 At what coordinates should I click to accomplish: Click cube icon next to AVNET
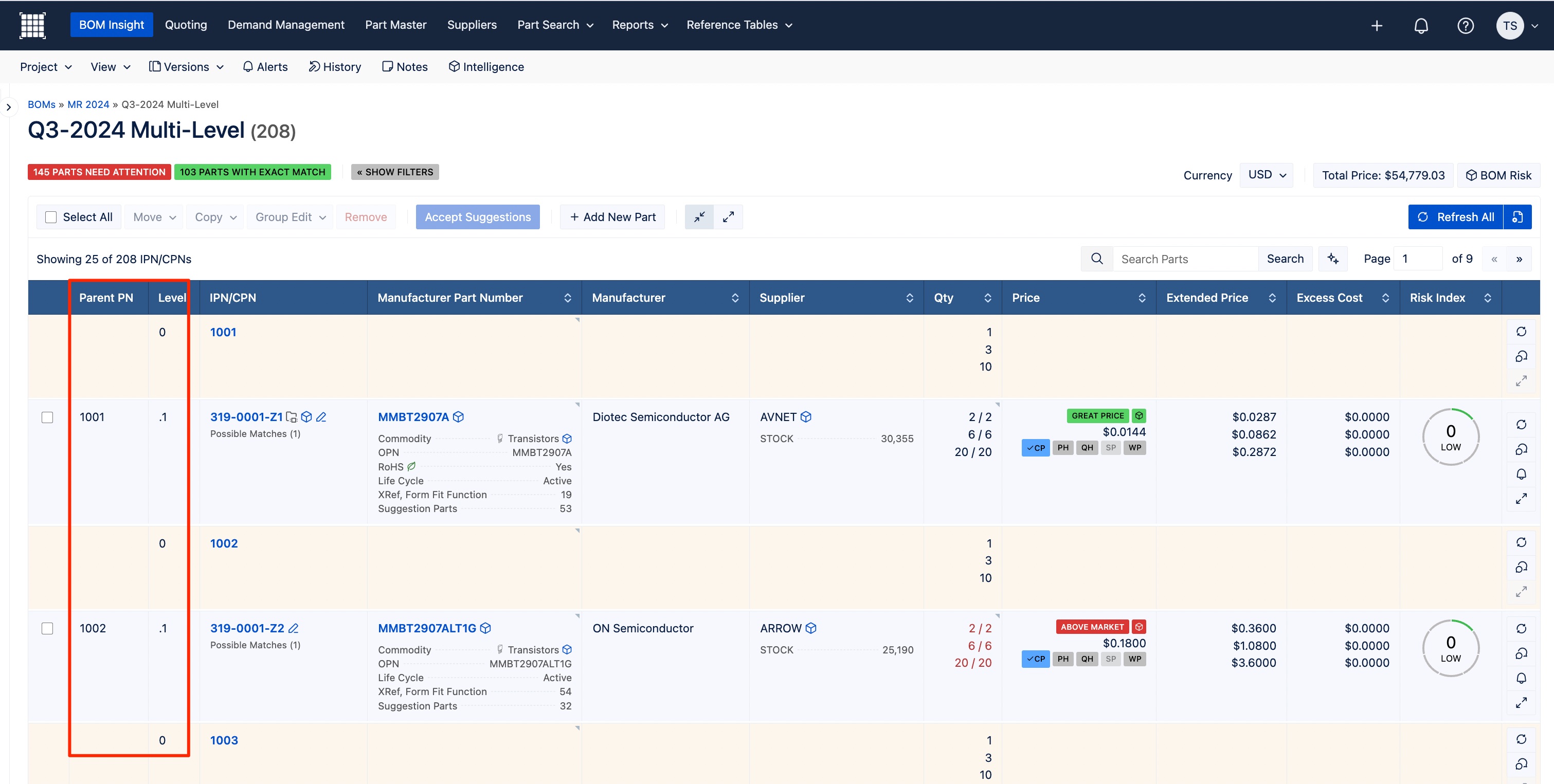point(806,417)
